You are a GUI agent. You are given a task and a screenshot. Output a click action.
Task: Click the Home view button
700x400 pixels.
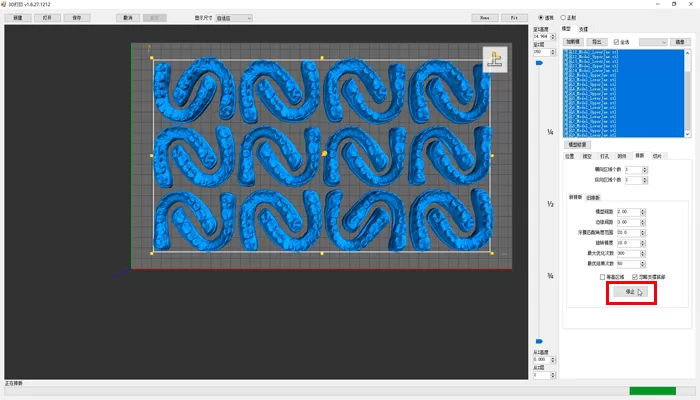pos(484,17)
